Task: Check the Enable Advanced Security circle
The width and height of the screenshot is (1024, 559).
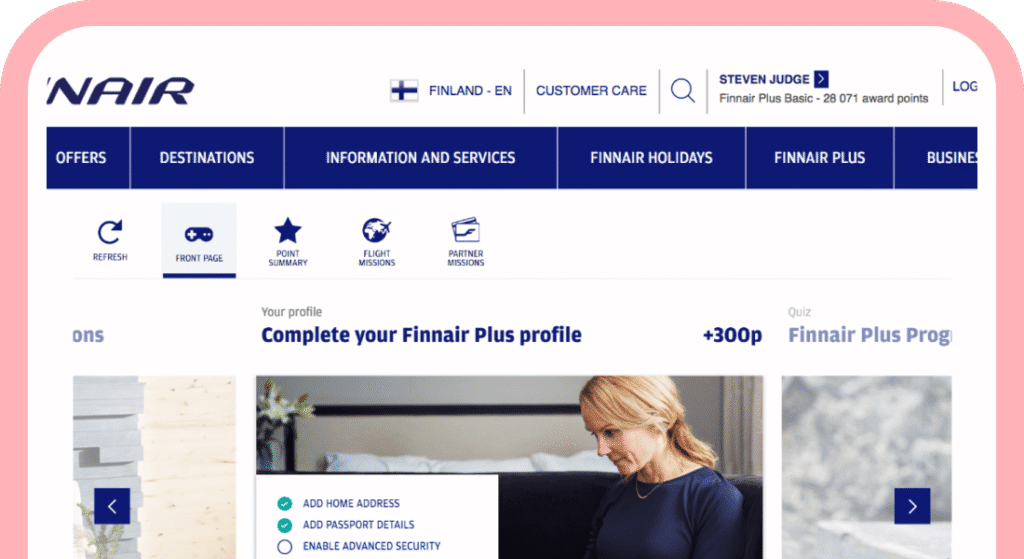Action: tap(284, 547)
